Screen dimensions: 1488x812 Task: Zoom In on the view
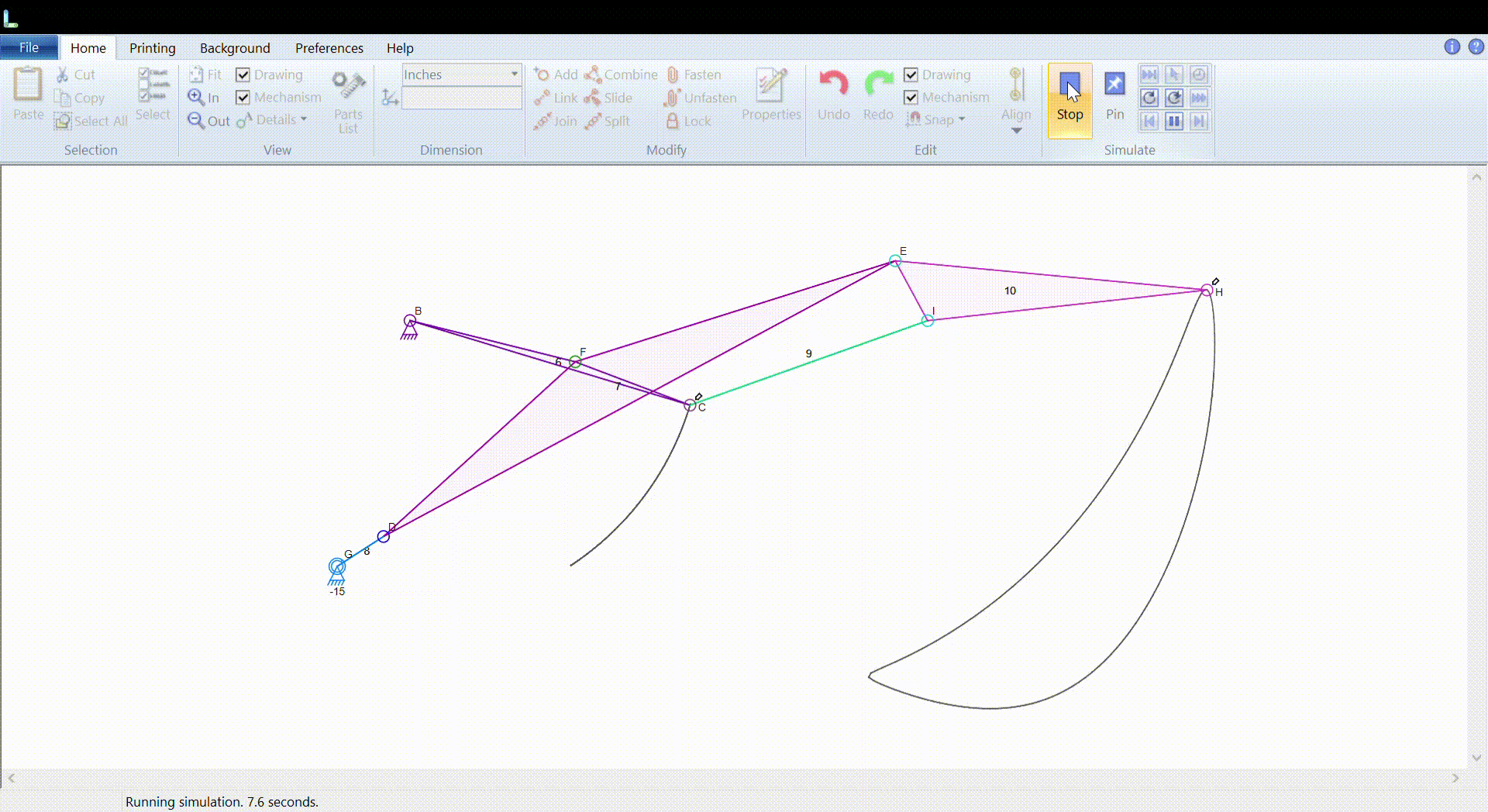[x=204, y=98]
